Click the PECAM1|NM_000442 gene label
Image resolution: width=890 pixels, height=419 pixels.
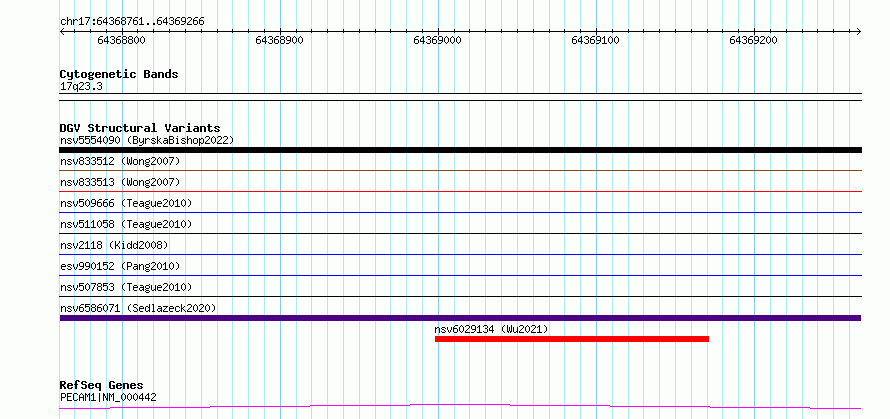[x=108, y=397]
